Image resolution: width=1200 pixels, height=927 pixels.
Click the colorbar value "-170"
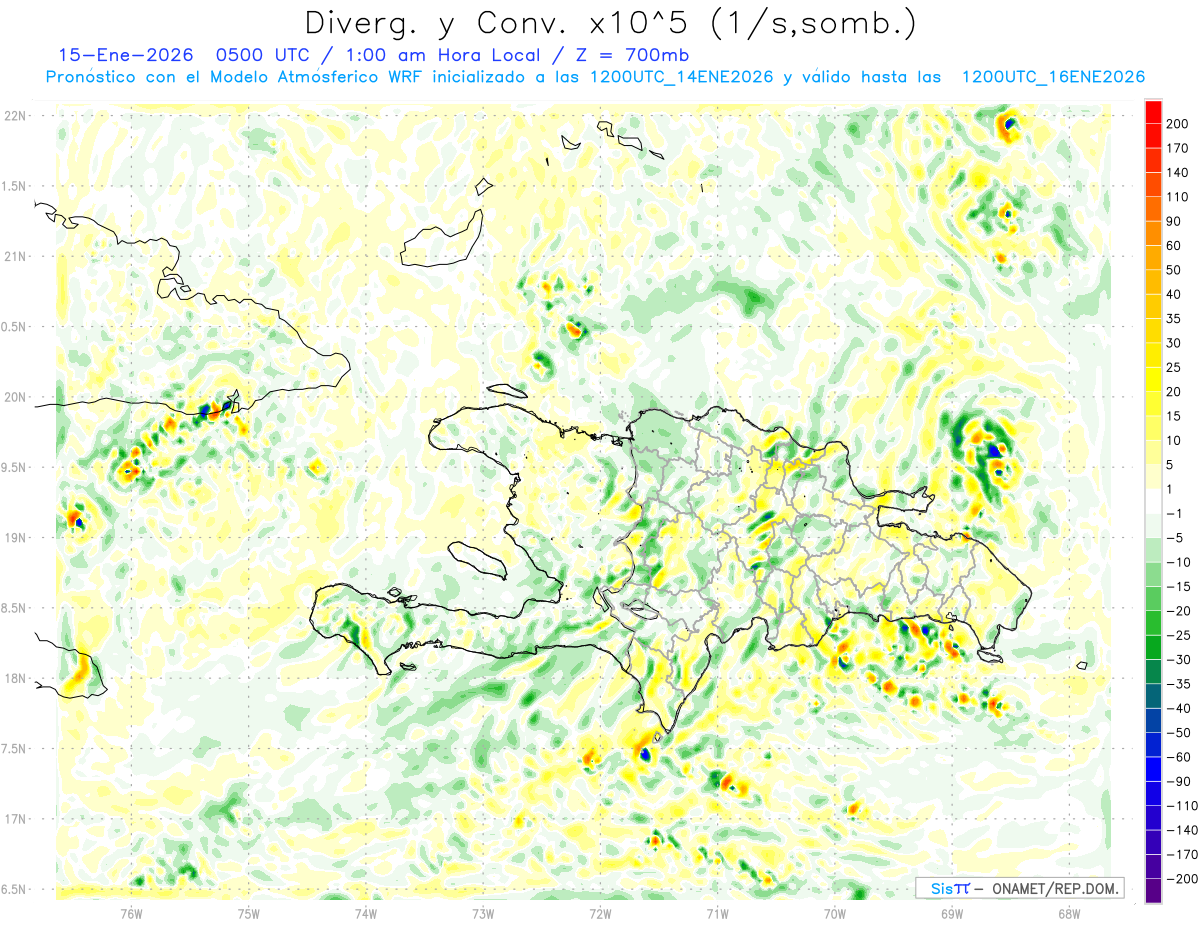tap(1181, 854)
